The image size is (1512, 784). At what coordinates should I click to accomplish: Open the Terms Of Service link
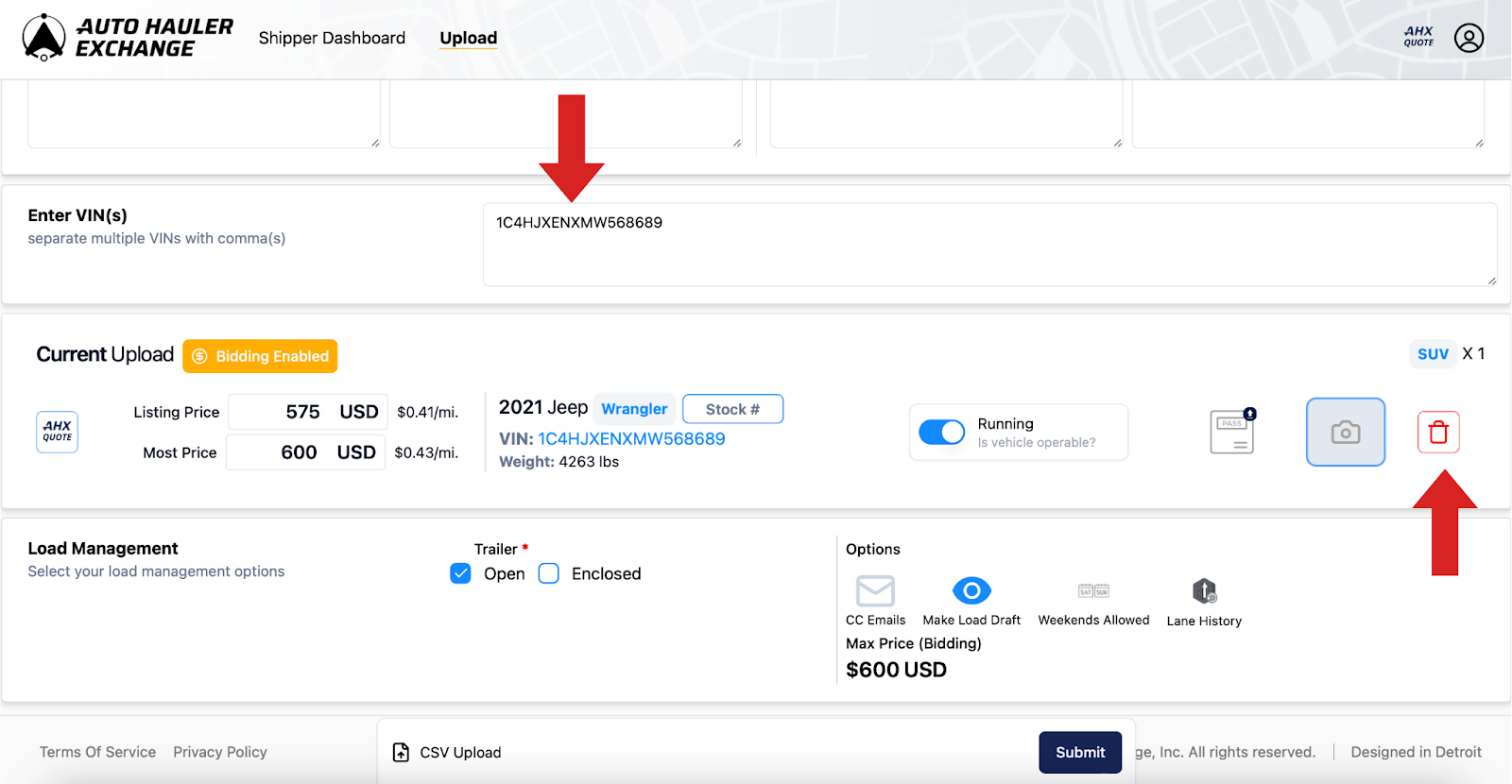coord(97,752)
